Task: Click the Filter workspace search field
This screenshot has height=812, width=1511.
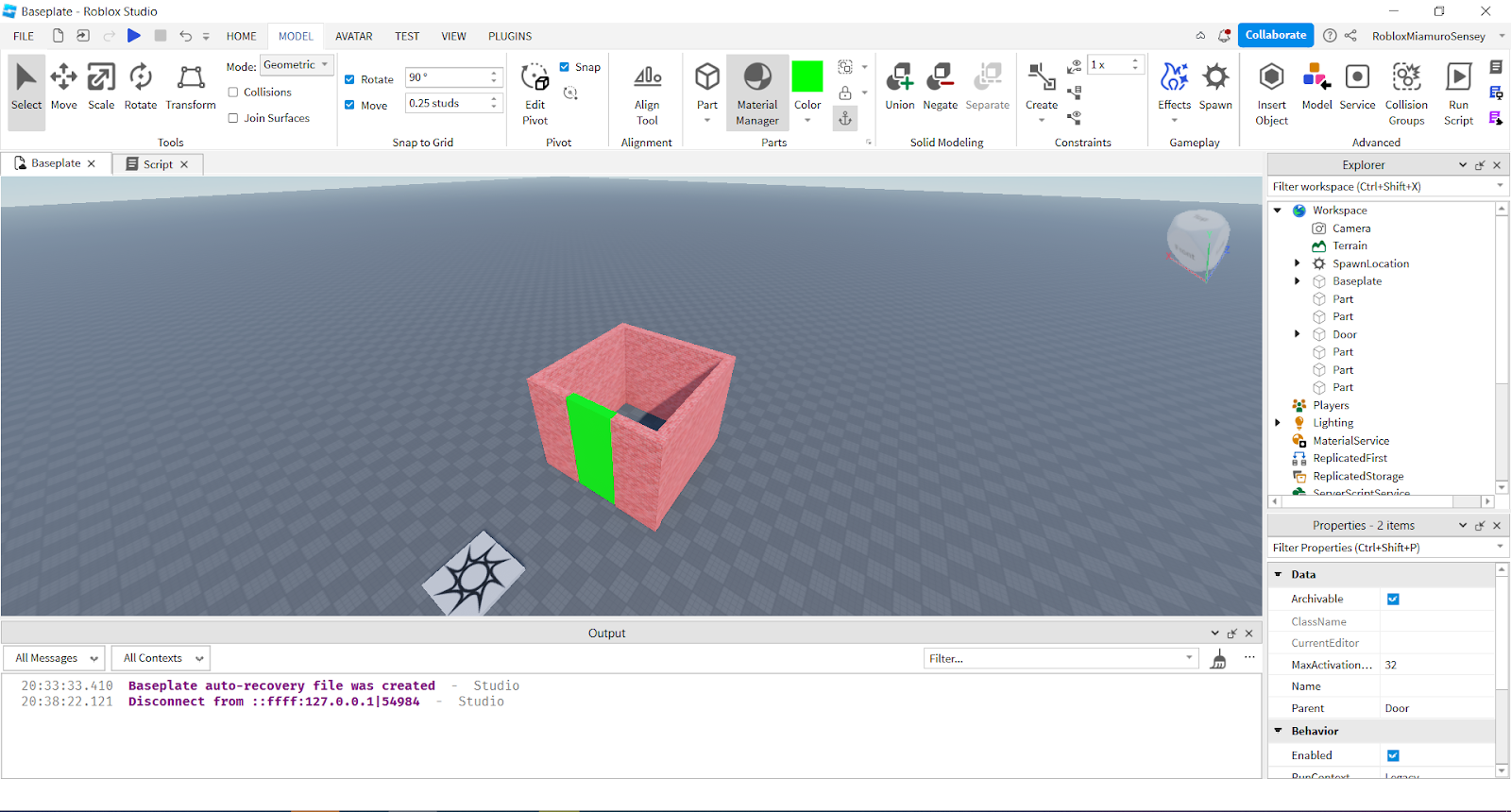Action: [x=1386, y=187]
